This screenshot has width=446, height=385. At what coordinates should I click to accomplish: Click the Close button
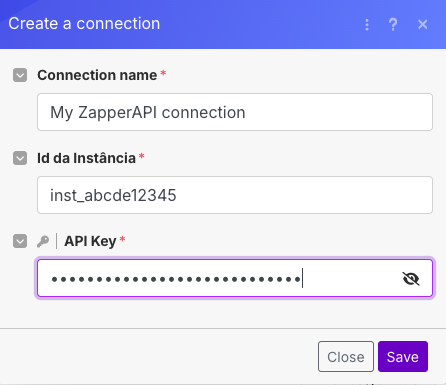[346, 356]
